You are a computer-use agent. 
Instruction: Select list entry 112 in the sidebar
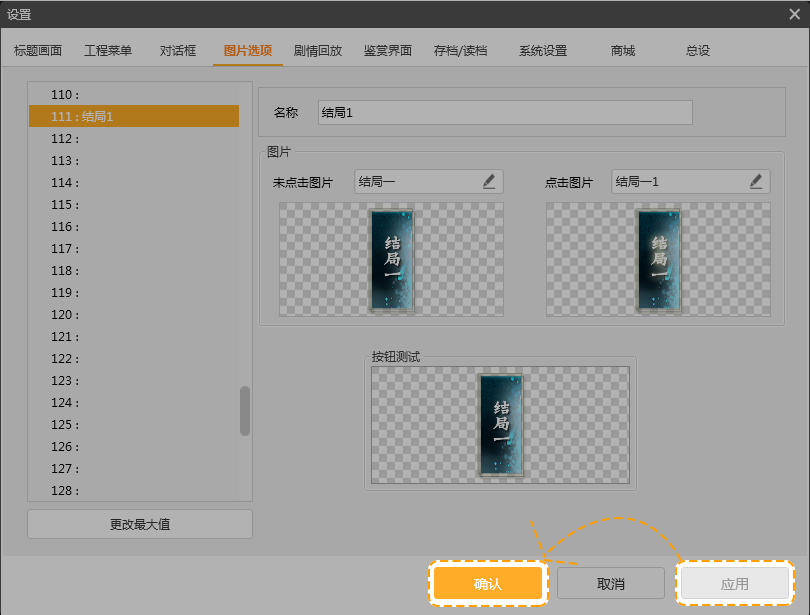(120, 138)
